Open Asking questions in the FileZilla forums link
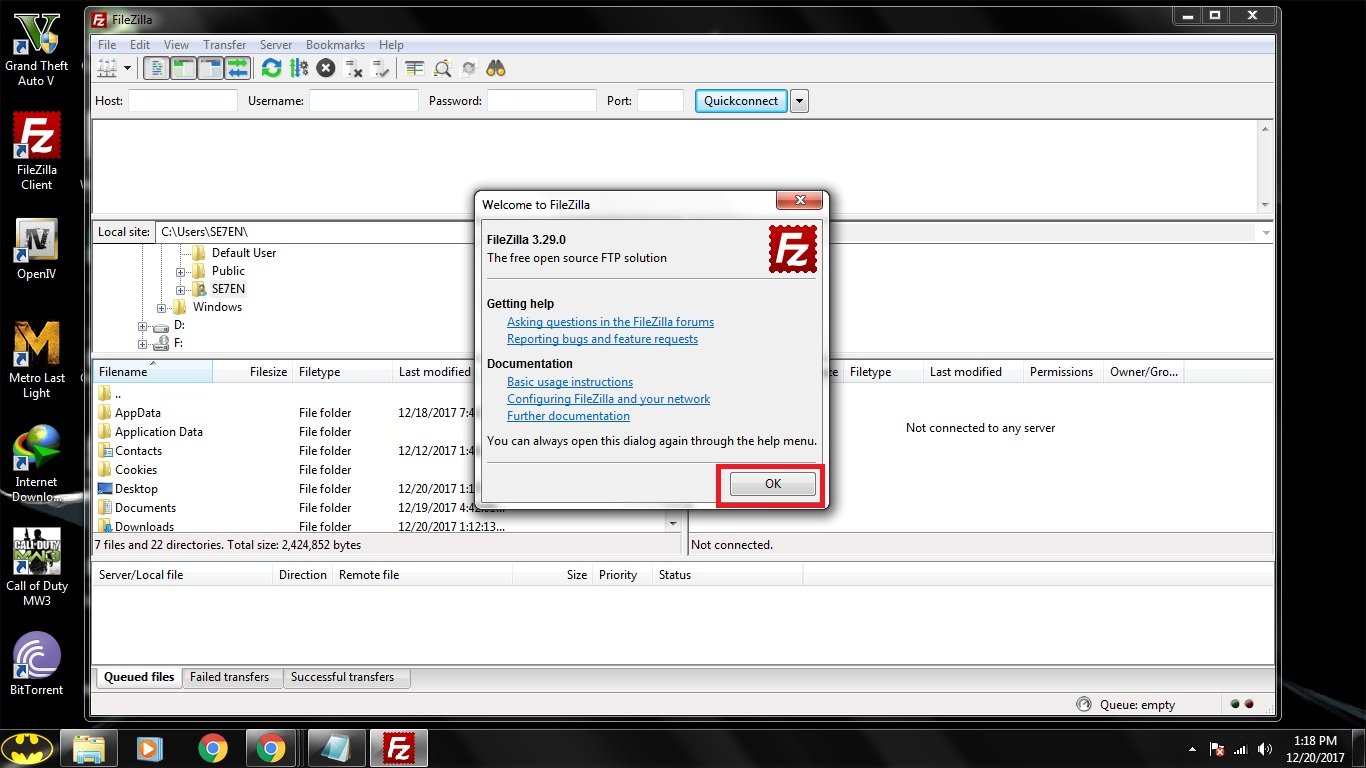 [x=610, y=322]
